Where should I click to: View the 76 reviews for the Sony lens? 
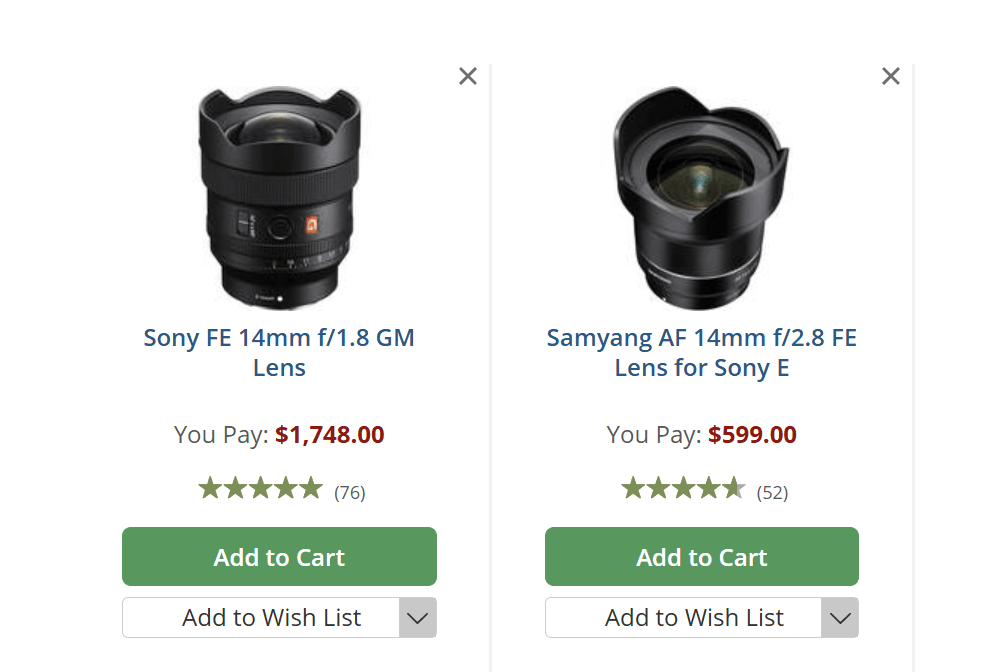(x=350, y=492)
